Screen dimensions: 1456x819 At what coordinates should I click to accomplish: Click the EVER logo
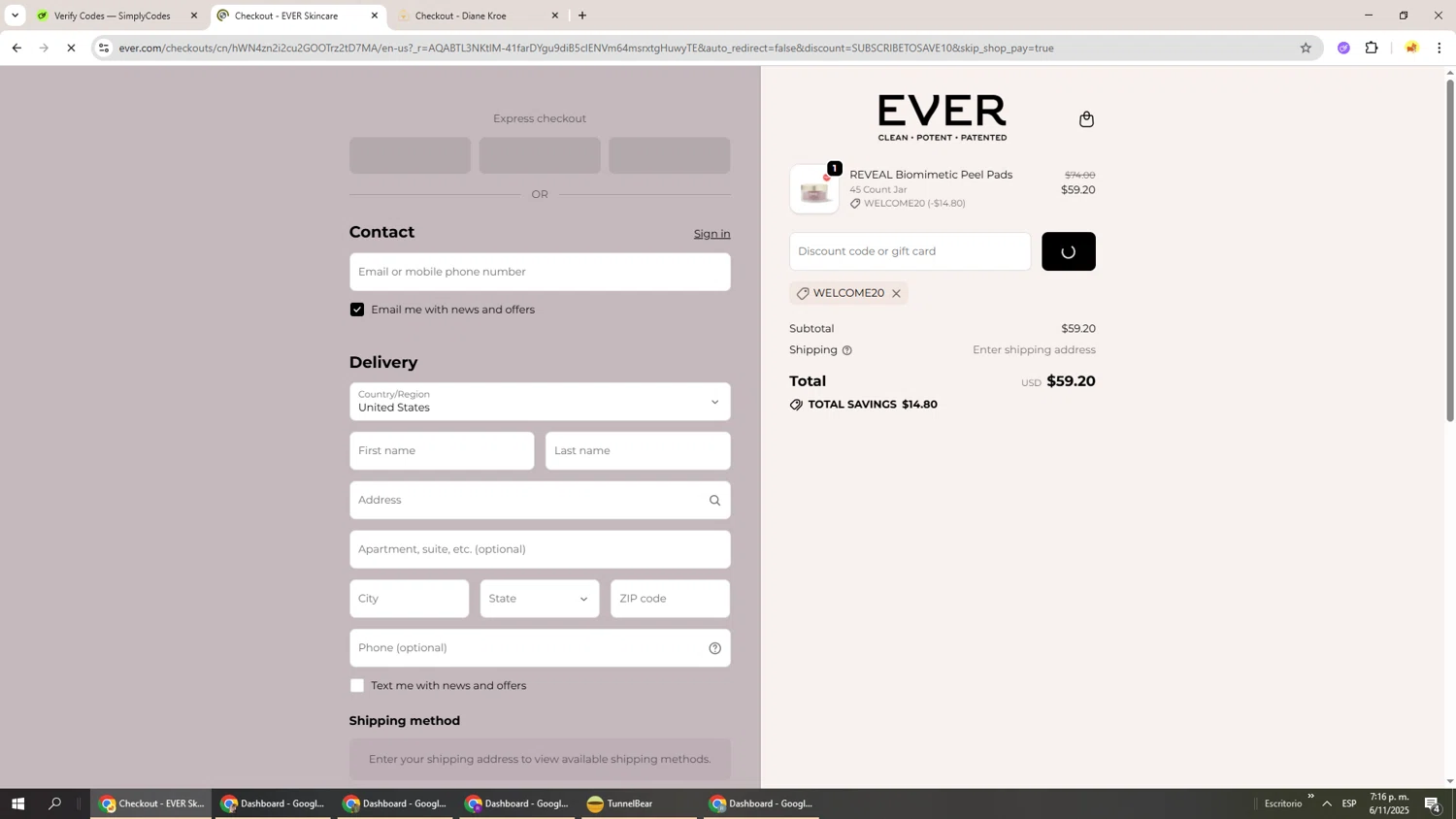point(943,117)
